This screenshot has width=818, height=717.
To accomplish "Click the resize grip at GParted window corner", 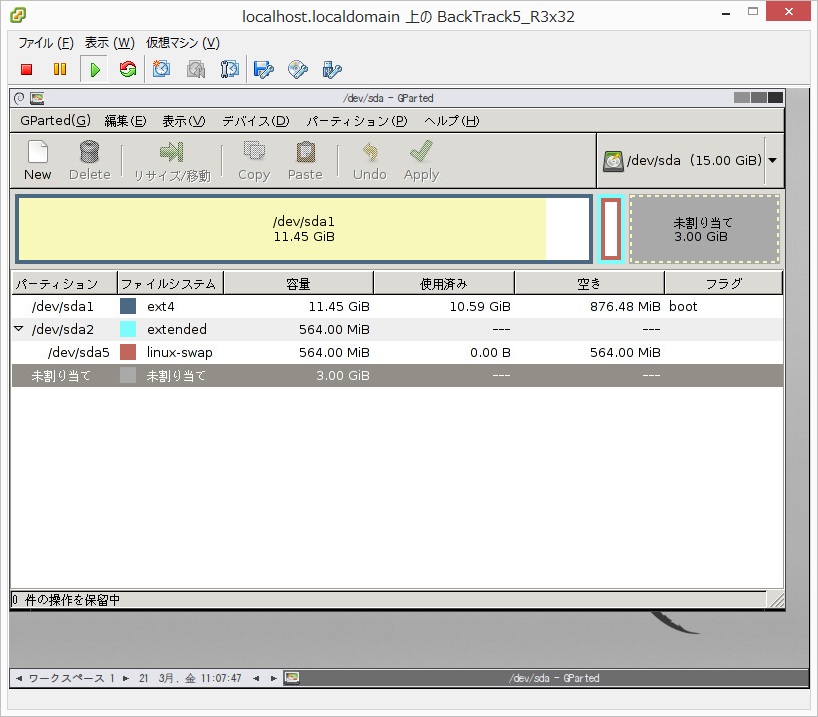I will (776, 600).
